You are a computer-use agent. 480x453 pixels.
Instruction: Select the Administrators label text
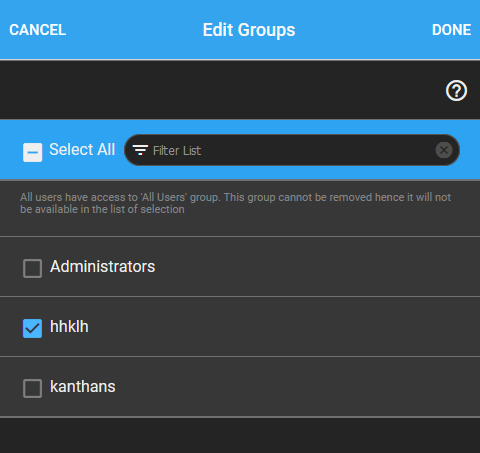pos(102,267)
